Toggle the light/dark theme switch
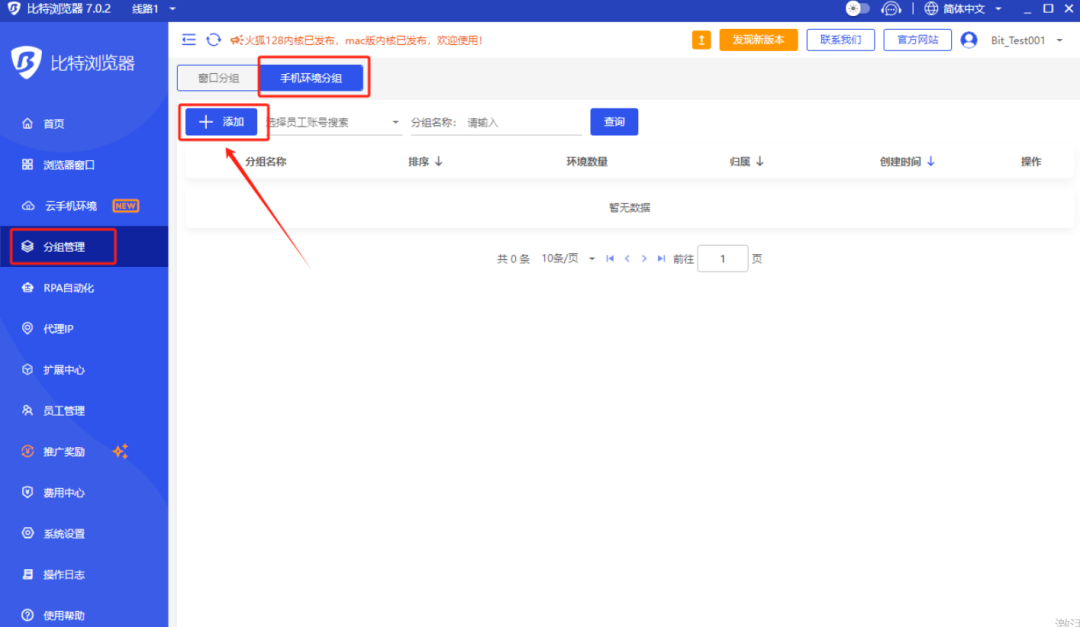The height and width of the screenshot is (627, 1080). 857,8
